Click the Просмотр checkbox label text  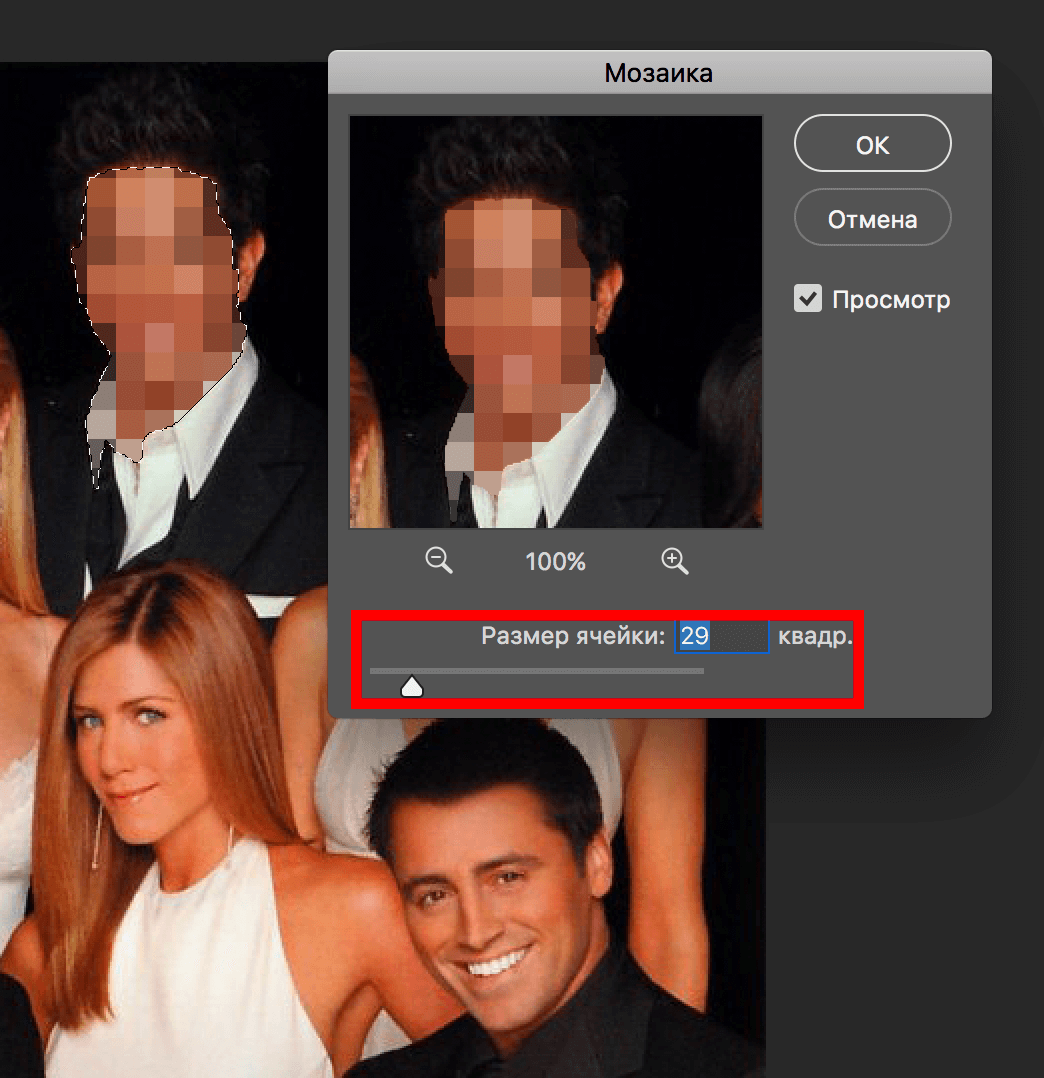click(x=890, y=299)
